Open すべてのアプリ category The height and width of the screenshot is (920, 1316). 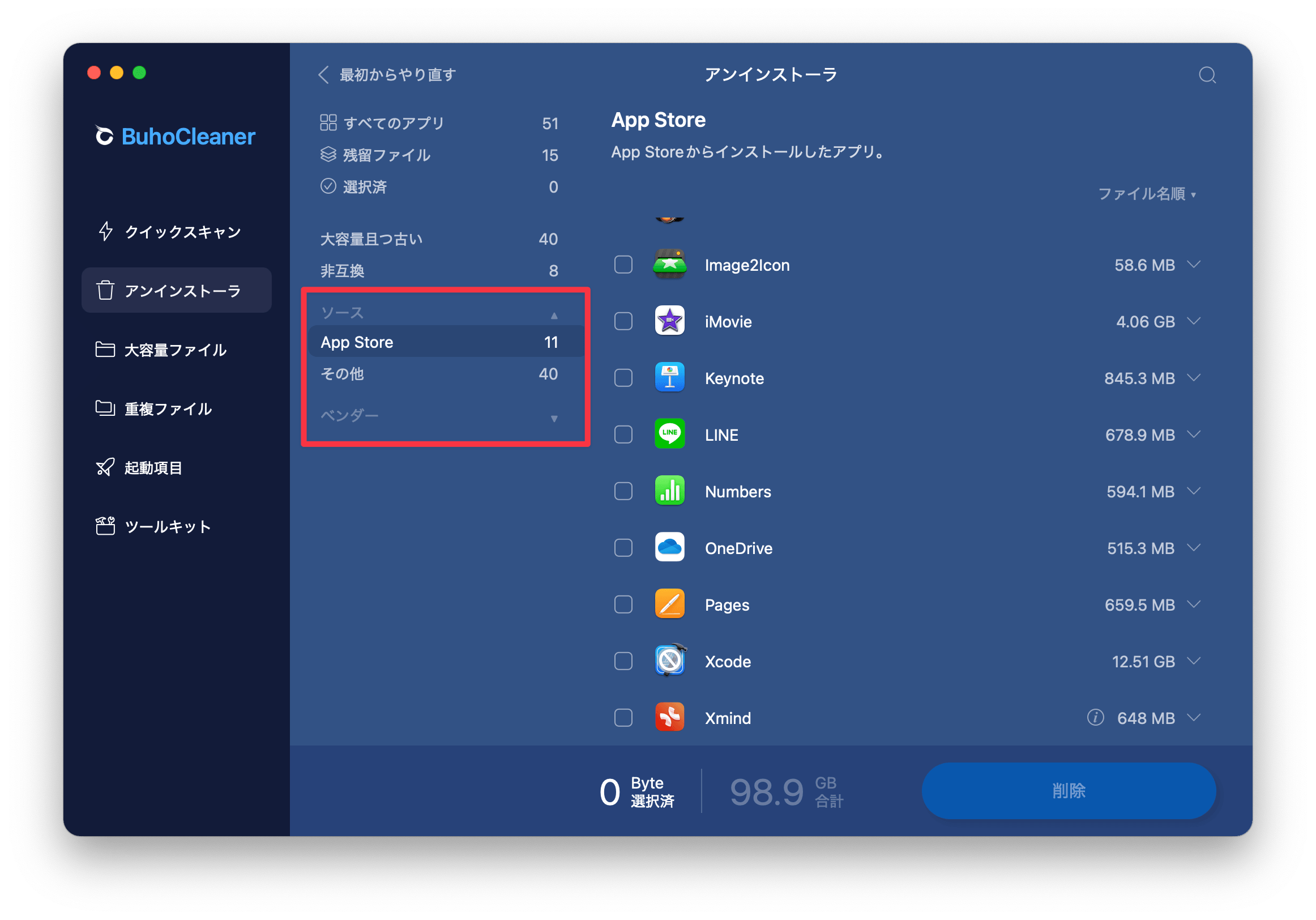pos(439,123)
